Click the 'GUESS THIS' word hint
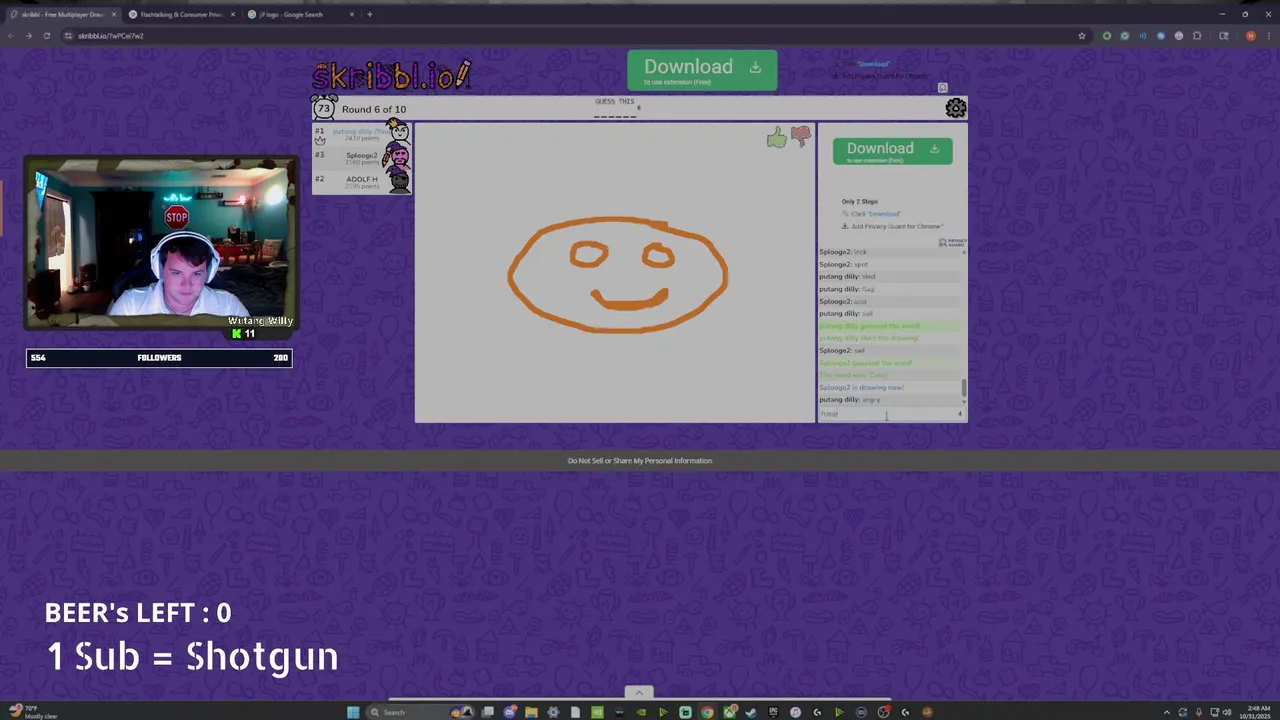 [615, 101]
